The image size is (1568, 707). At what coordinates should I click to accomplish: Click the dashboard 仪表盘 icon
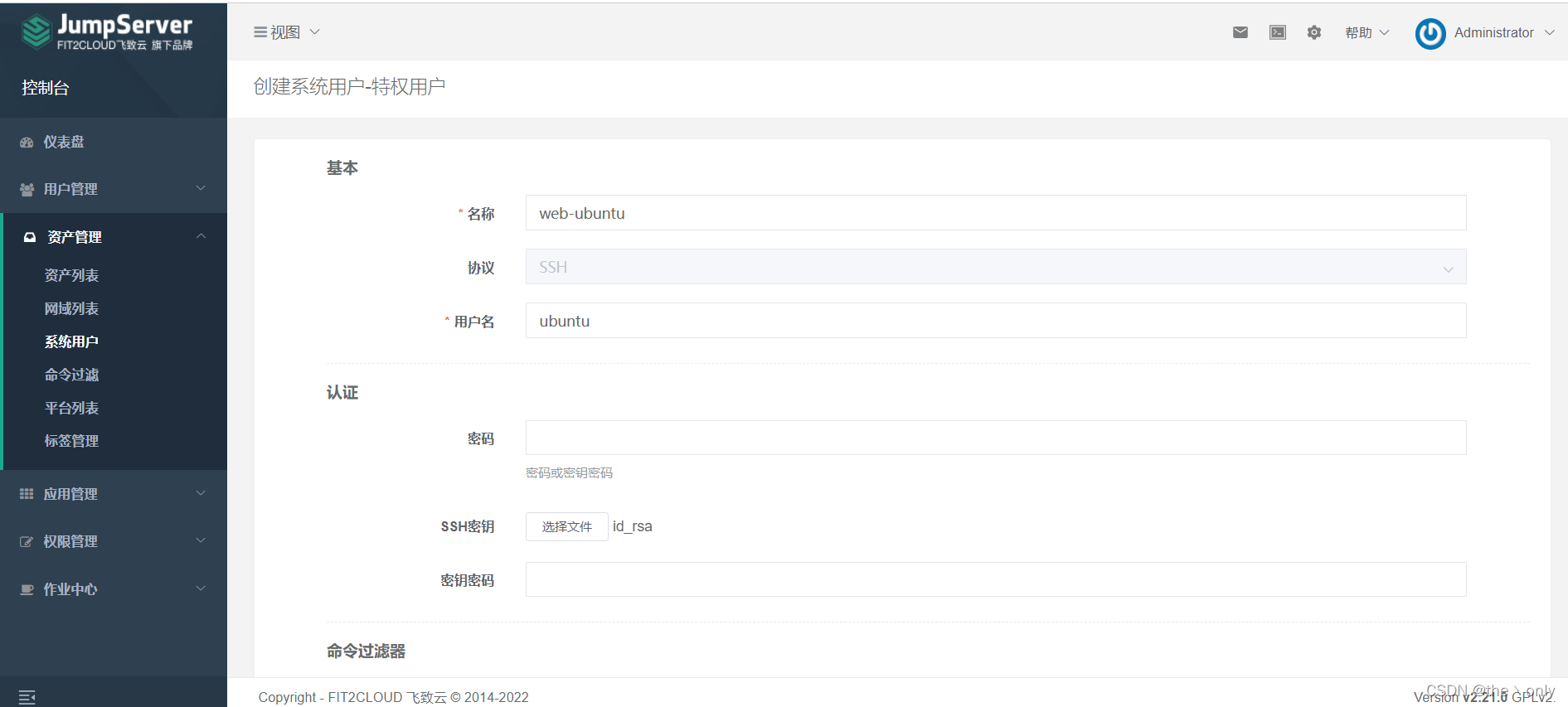pyautogui.click(x=27, y=143)
